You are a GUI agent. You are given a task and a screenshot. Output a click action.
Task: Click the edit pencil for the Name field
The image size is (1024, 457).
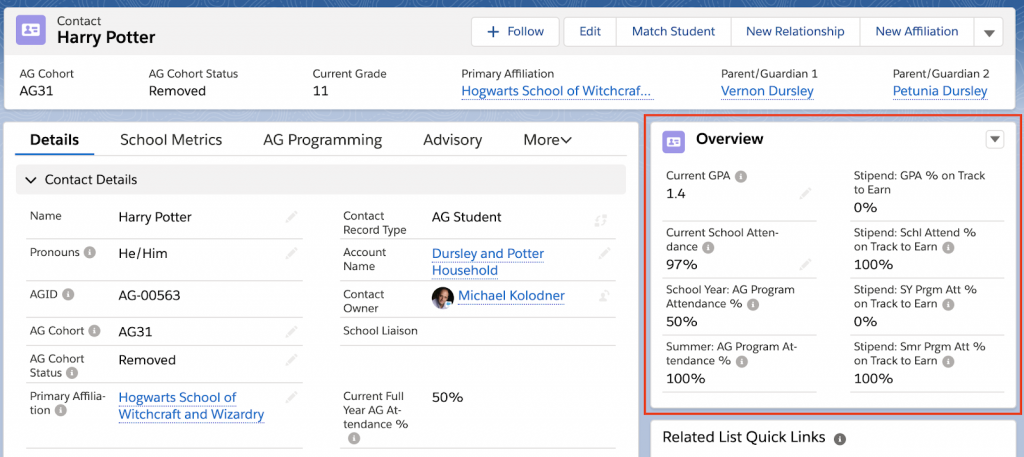tap(291, 217)
